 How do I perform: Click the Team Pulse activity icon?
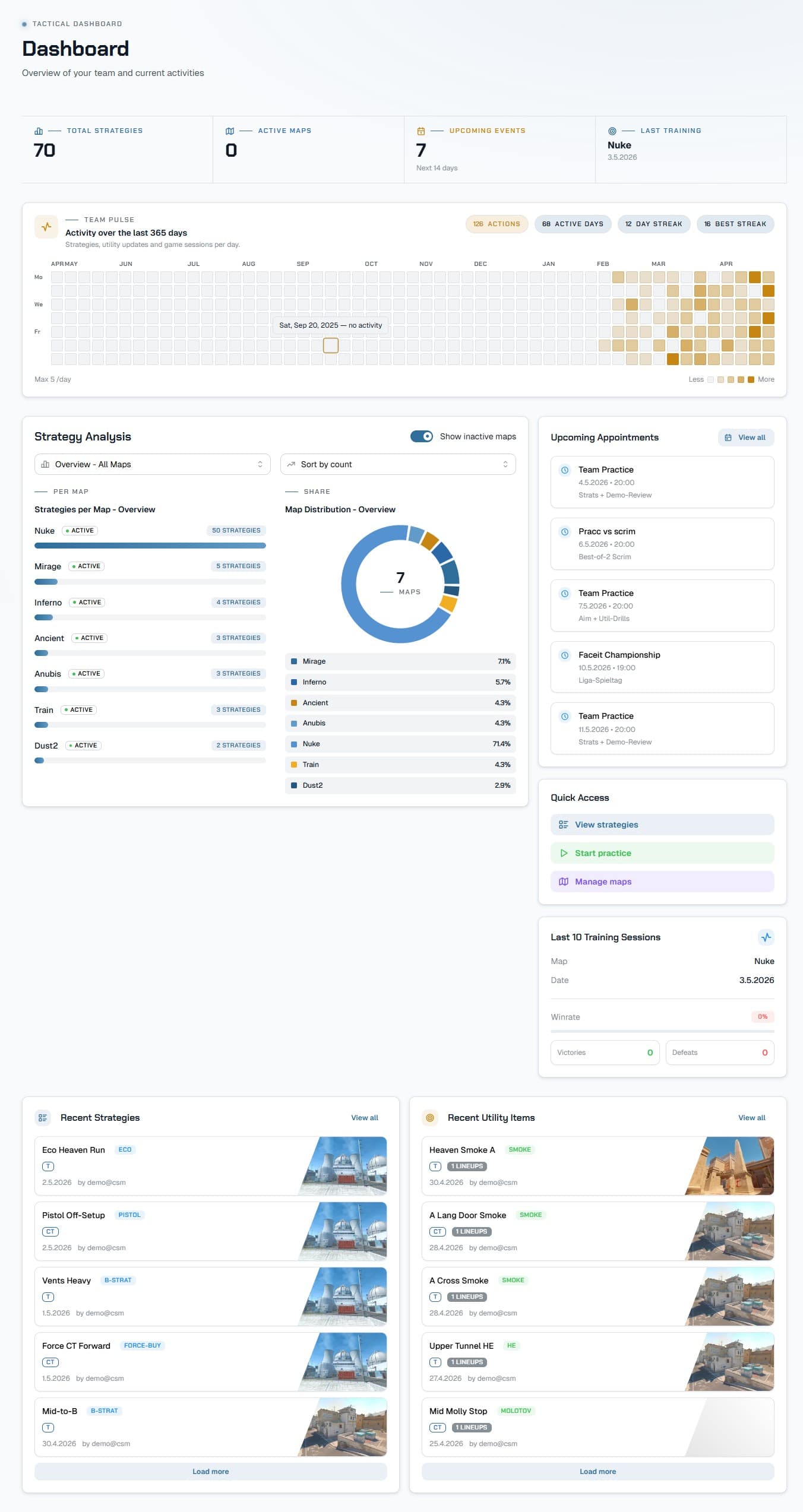(x=46, y=227)
